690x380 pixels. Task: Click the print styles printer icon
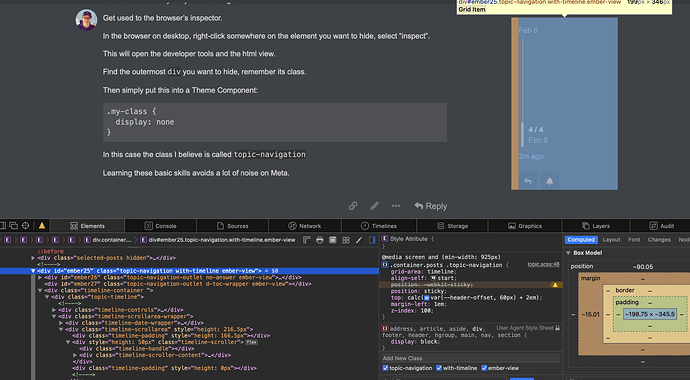(319, 240)
